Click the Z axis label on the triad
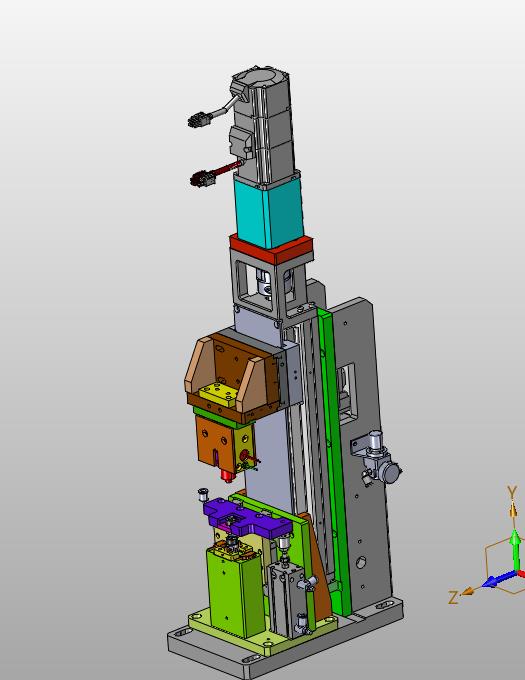Image resolution: width=525 pixels, height=680 pixels. (x=453, y=597)
